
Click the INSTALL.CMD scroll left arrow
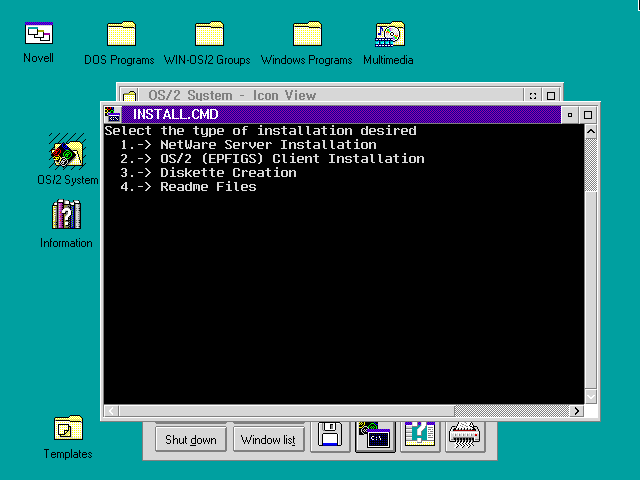(x=111, y=411)
